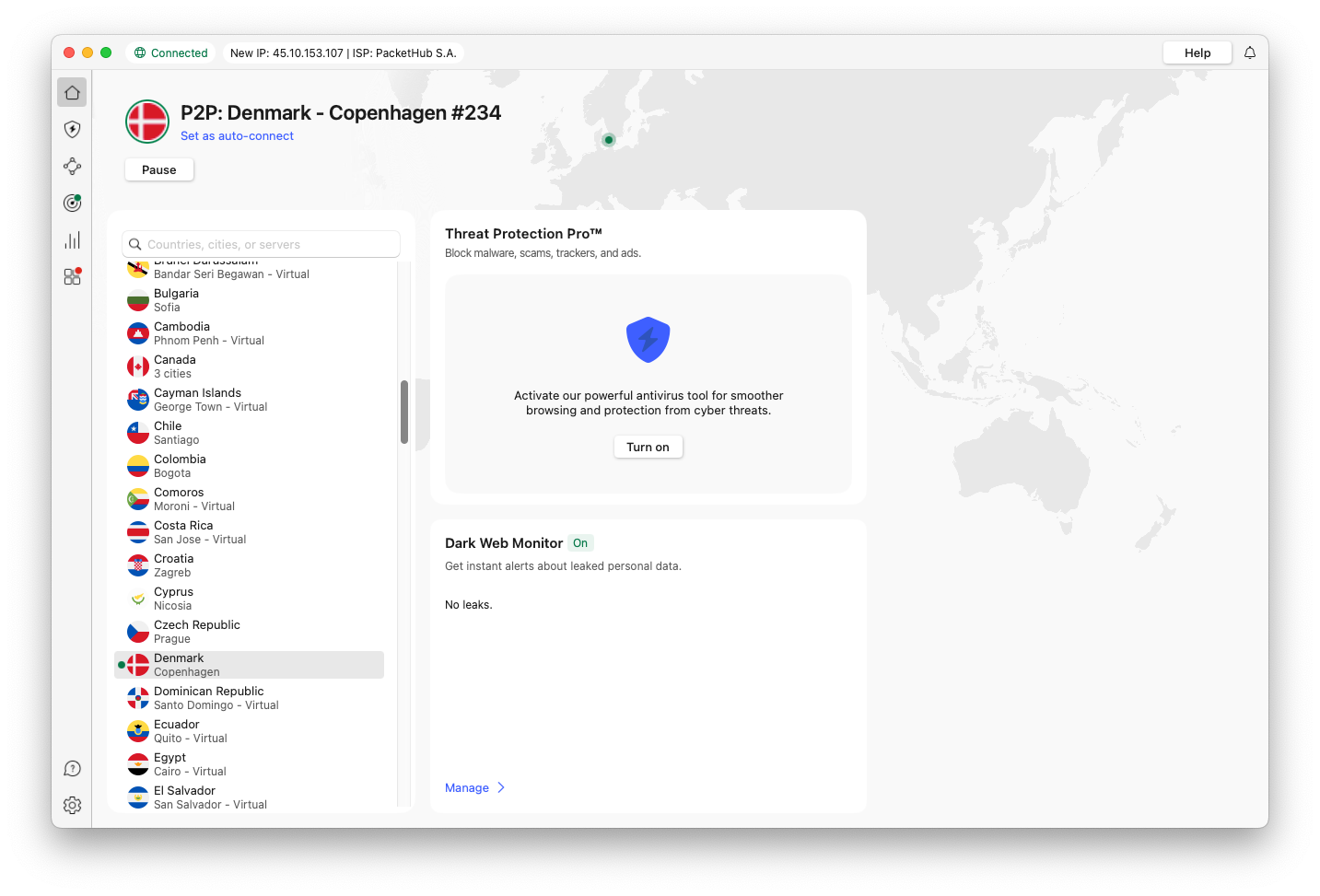1320x896 pixels.
Task: Open help chat bubble icon
Action: click(72, 769)
